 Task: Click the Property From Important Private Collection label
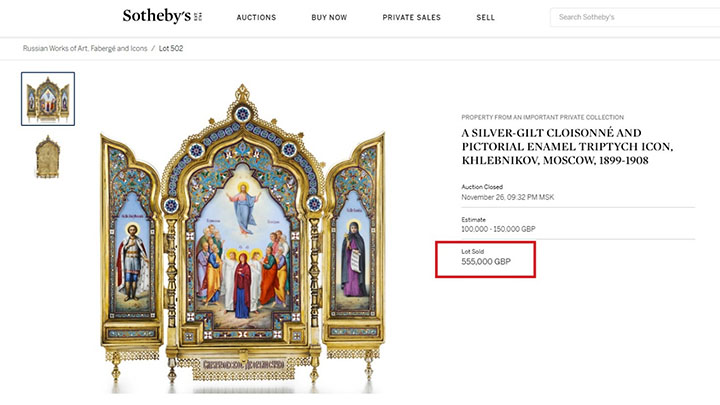pos(542,117)
